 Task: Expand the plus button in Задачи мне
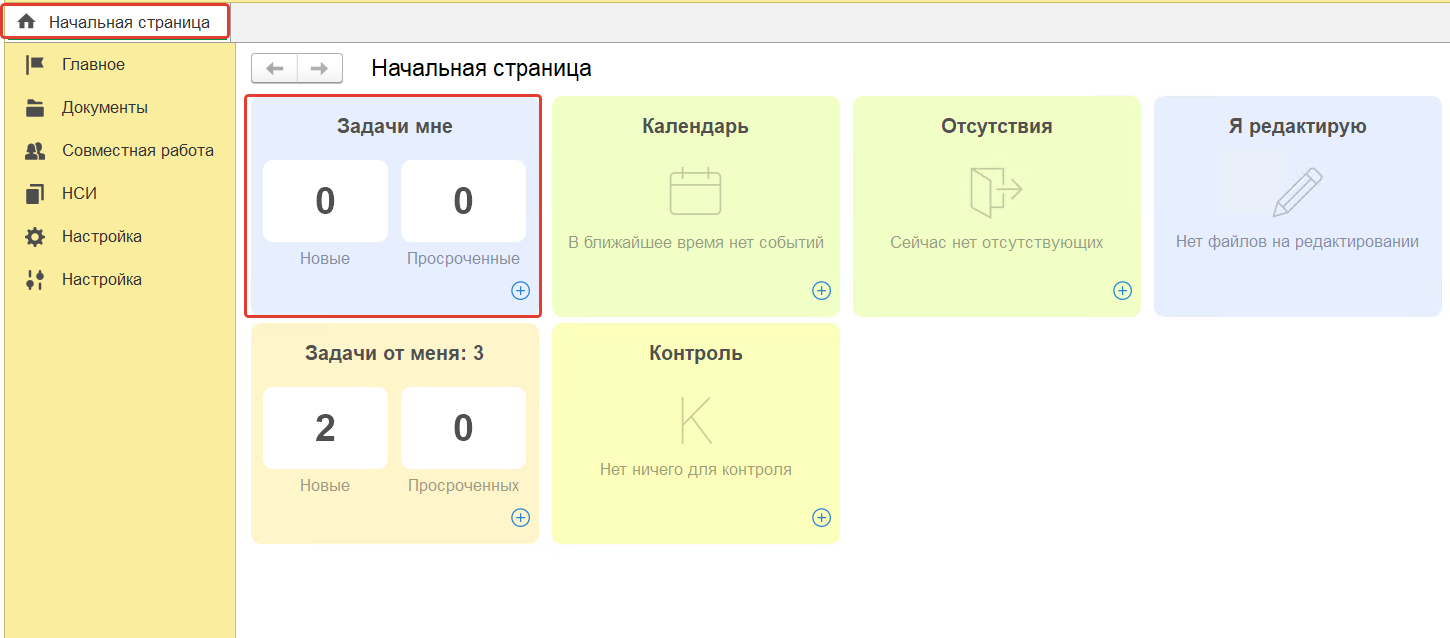[520, 291]
